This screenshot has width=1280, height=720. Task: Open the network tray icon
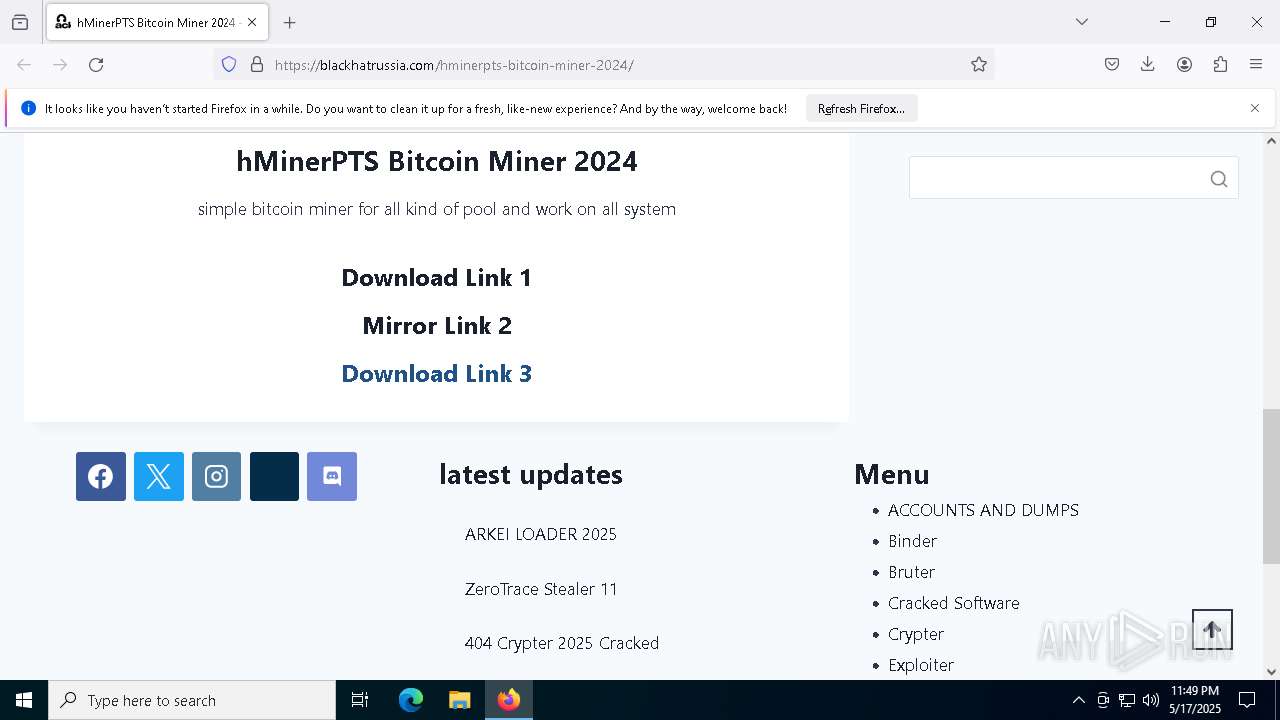click(x=1127, y=700)
